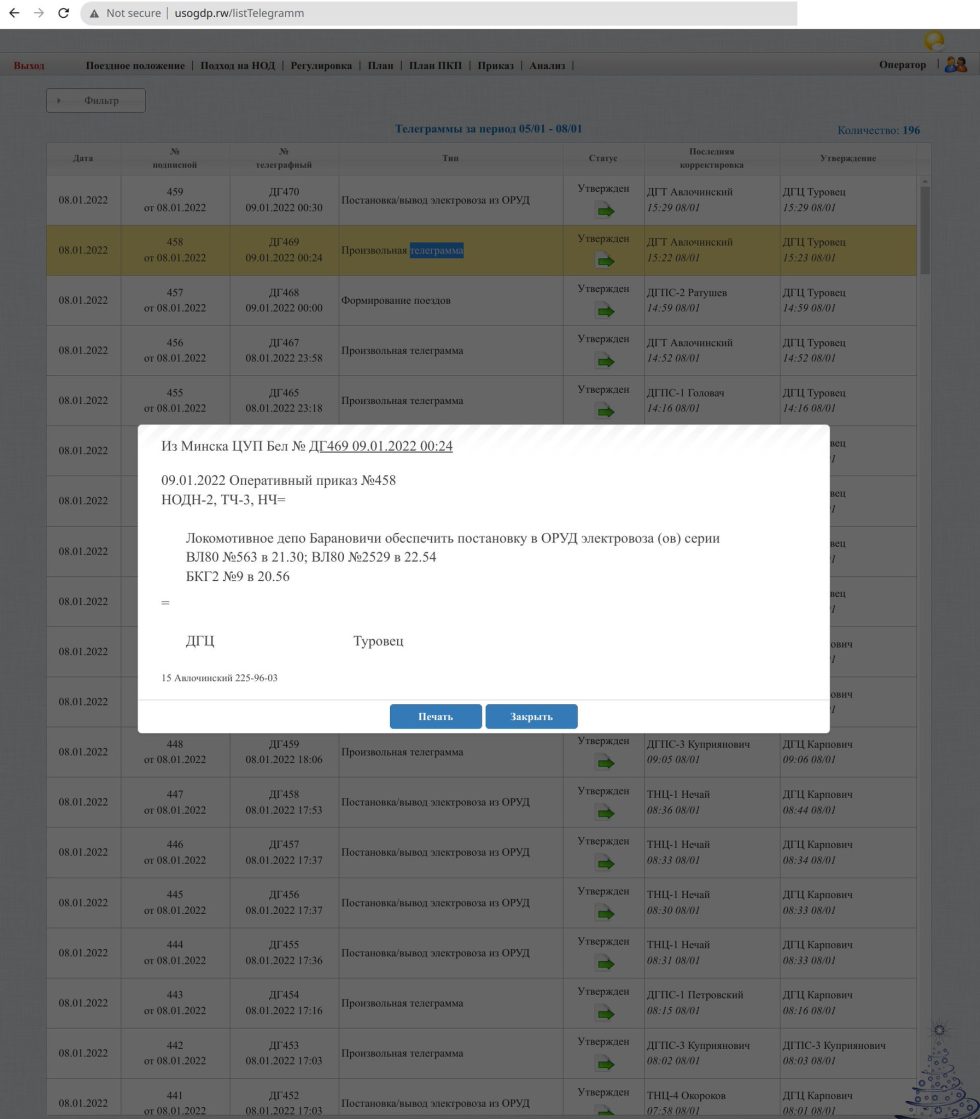The width and height of the screenshot is (980, 1119).
Task: Click the green arrow icon for telegram 457
Action: pyautogui.click(x=603, y=310)
